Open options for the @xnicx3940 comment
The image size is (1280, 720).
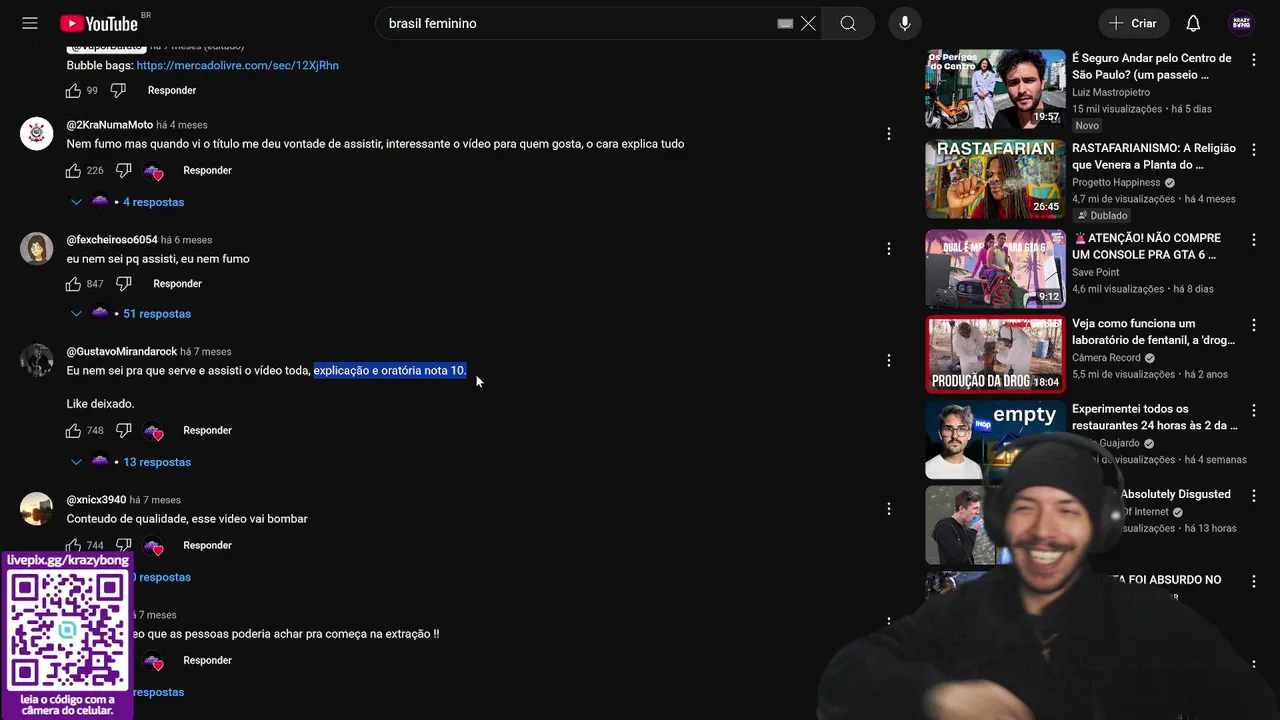889,509
